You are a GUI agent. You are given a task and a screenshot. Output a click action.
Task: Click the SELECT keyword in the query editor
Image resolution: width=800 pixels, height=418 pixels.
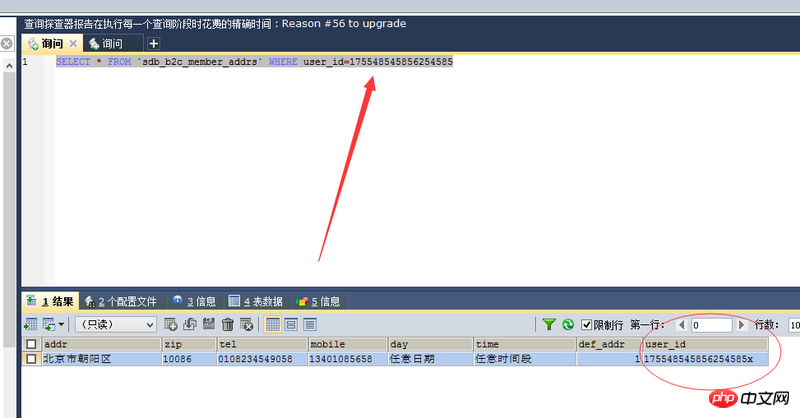point(73,62)
